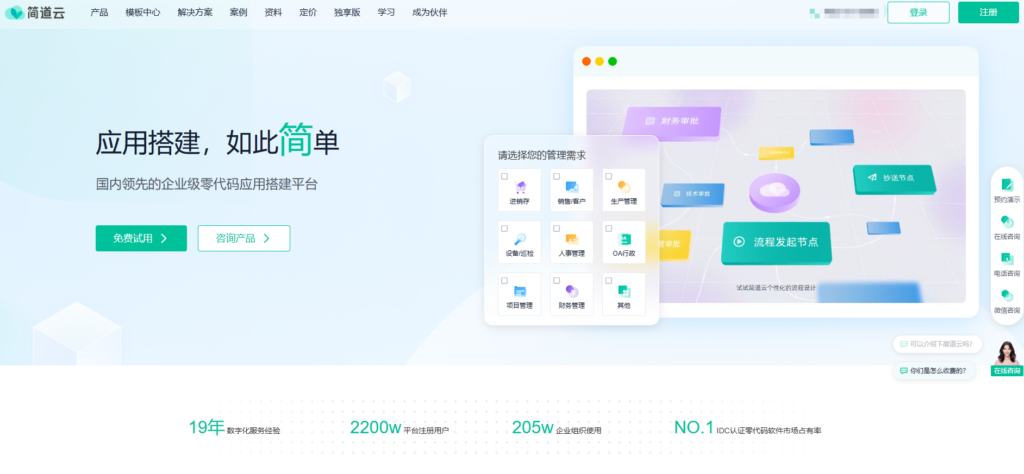Open the 解决方案 menu
This screenshot has height=474, width=1024.
(195, 12)
